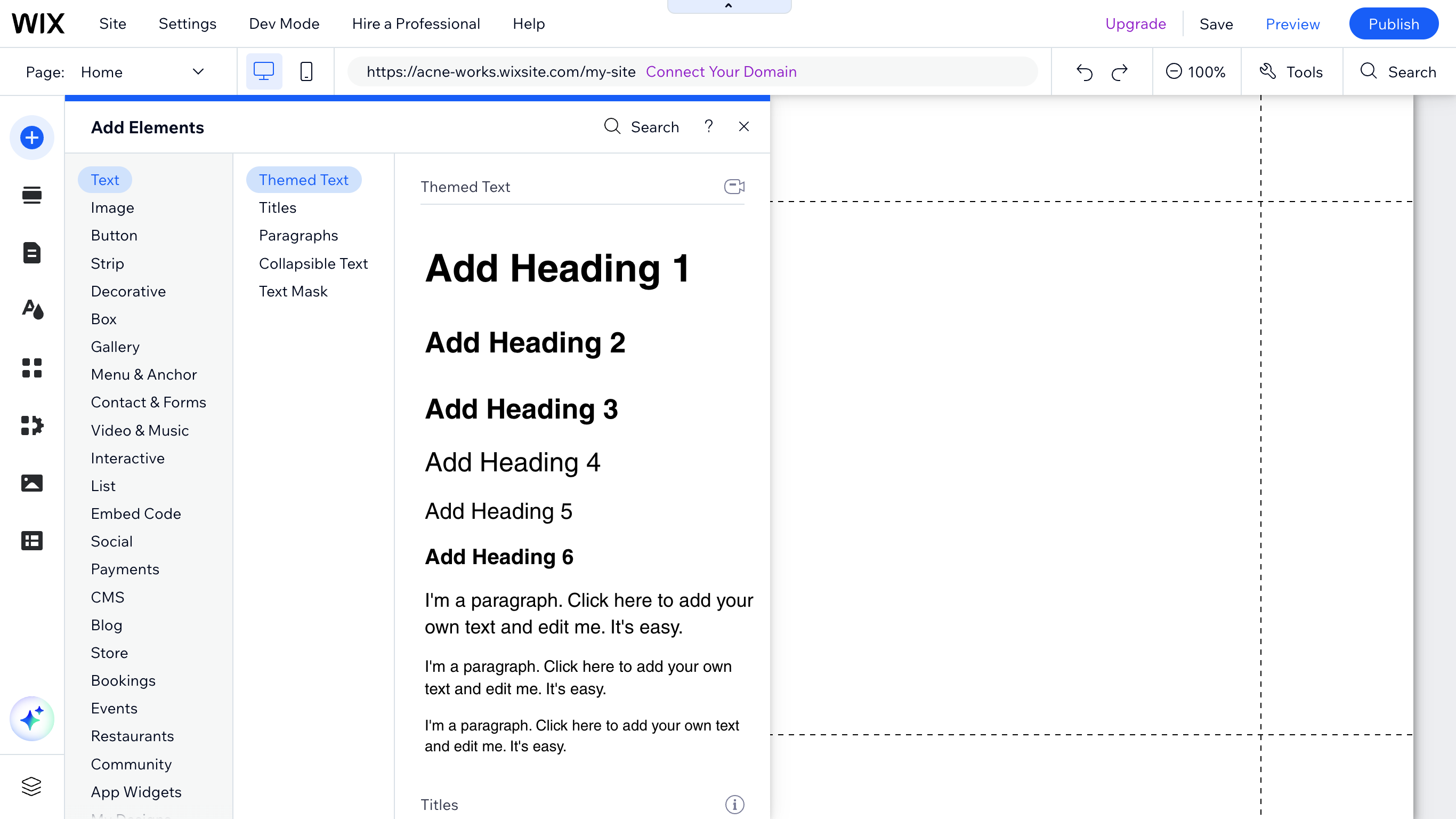The height and width of the screenshot is (819, 1456).
Task: Select the Strip category
Action: click(107, 263)
